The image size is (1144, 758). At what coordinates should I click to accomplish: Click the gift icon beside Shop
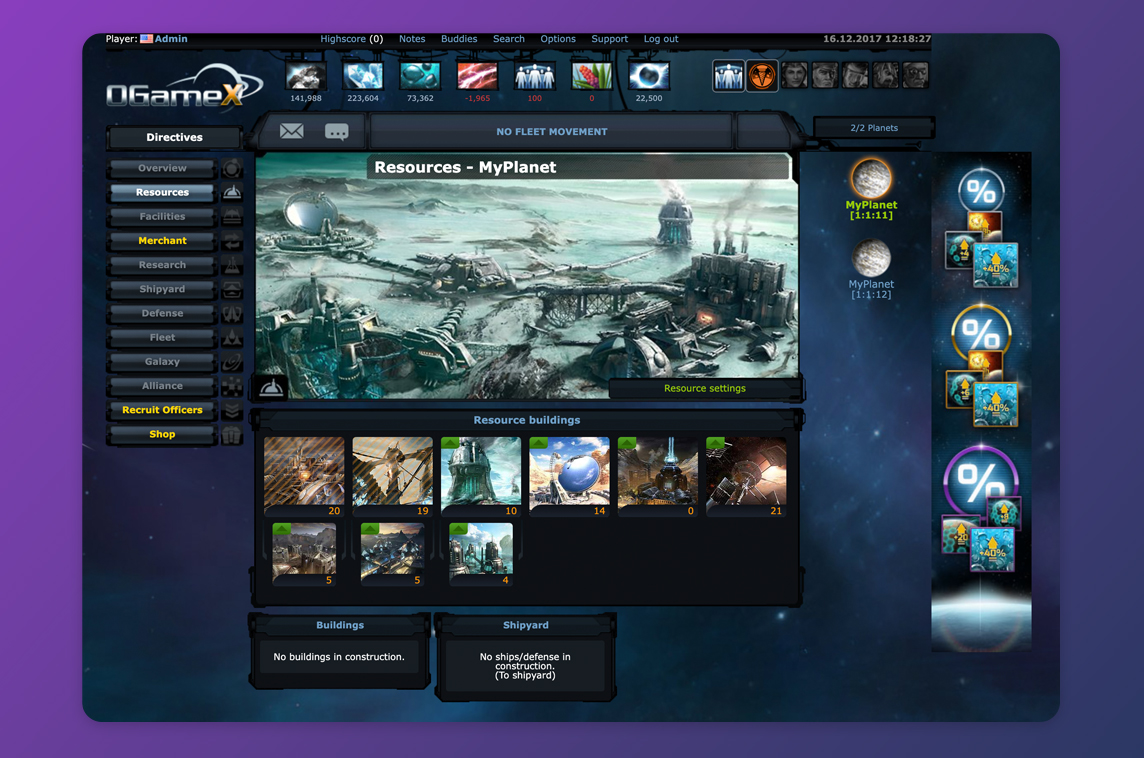coord(232,434)
